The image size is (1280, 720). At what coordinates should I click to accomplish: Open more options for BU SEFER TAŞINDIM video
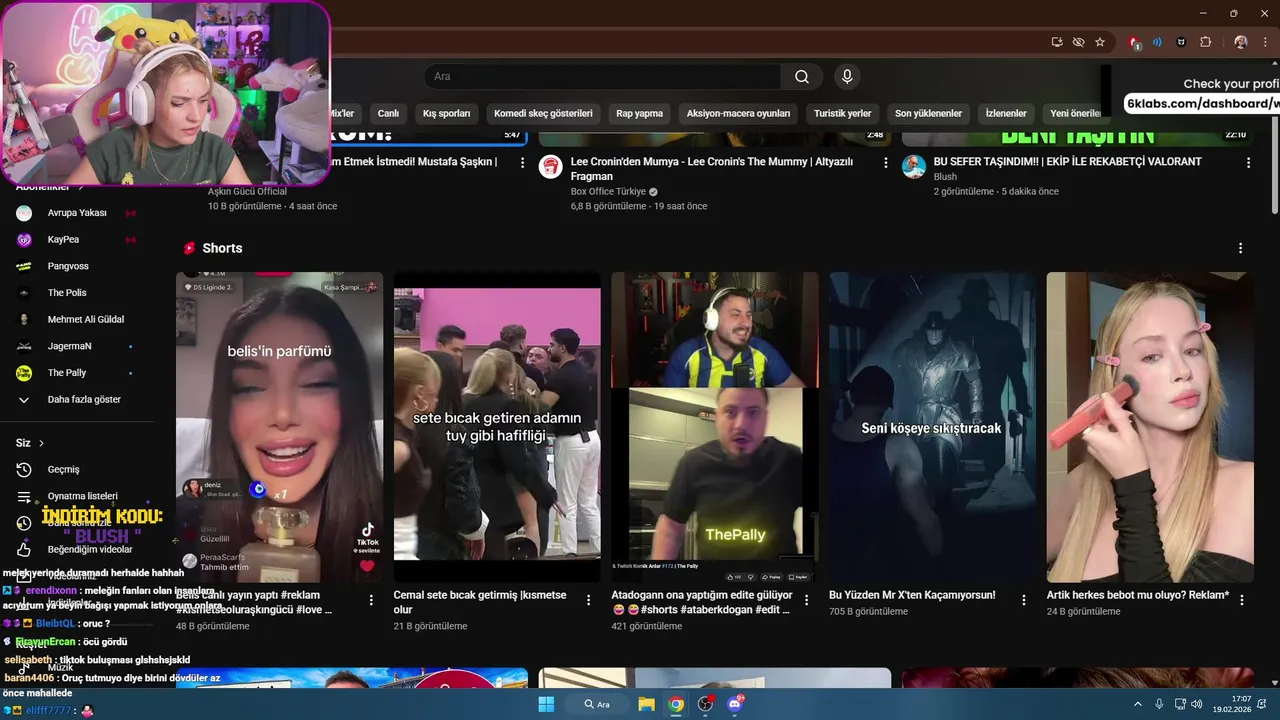(x=1248, y=162)
